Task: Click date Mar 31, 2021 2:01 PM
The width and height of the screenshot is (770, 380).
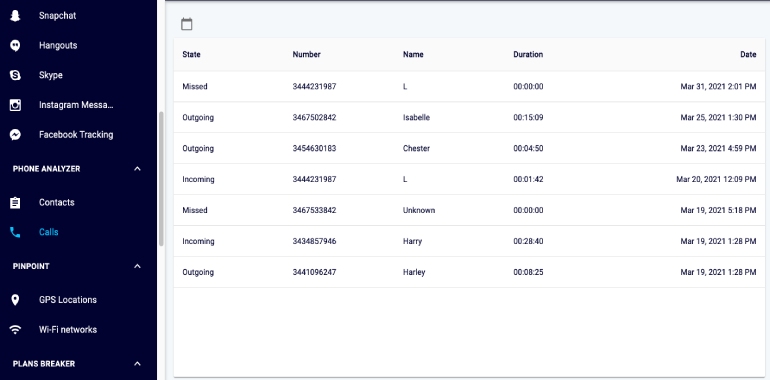Action: point(718,86)
